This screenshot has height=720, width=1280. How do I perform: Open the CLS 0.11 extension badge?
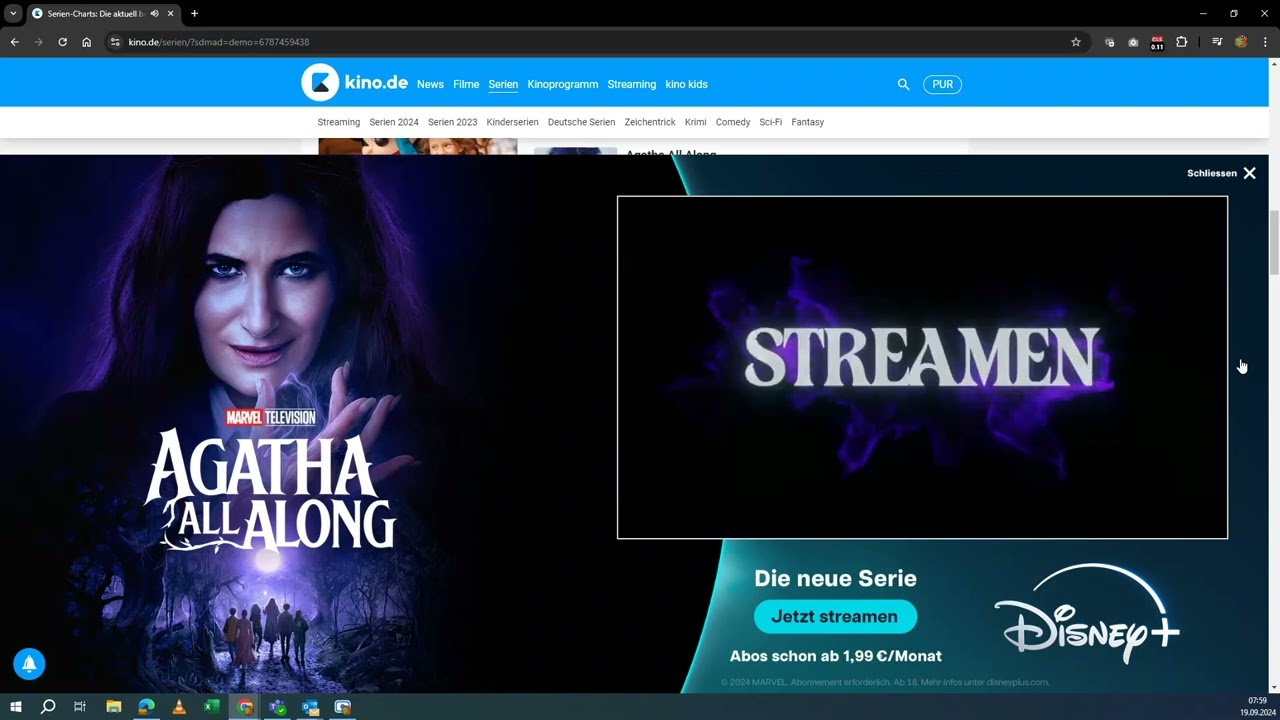pos(1157,42)
